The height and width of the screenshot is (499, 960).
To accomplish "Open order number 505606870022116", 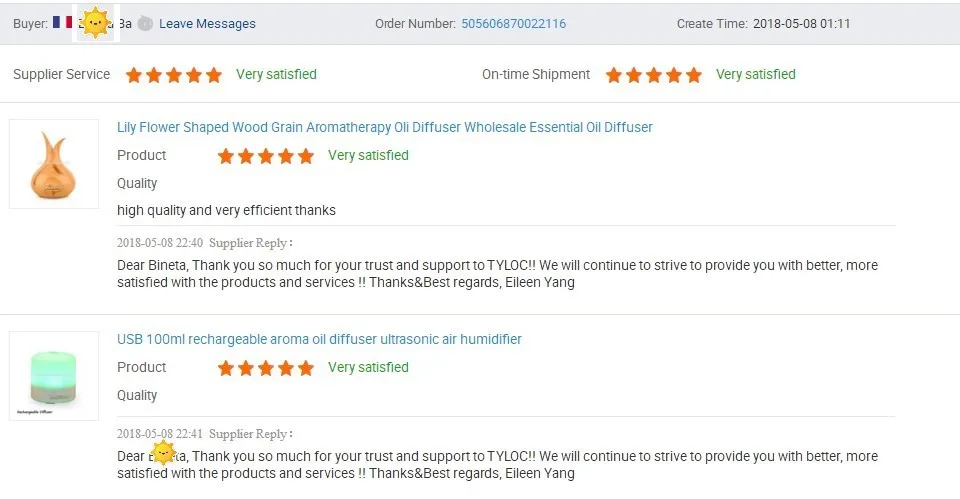I will tap(514, 24).
